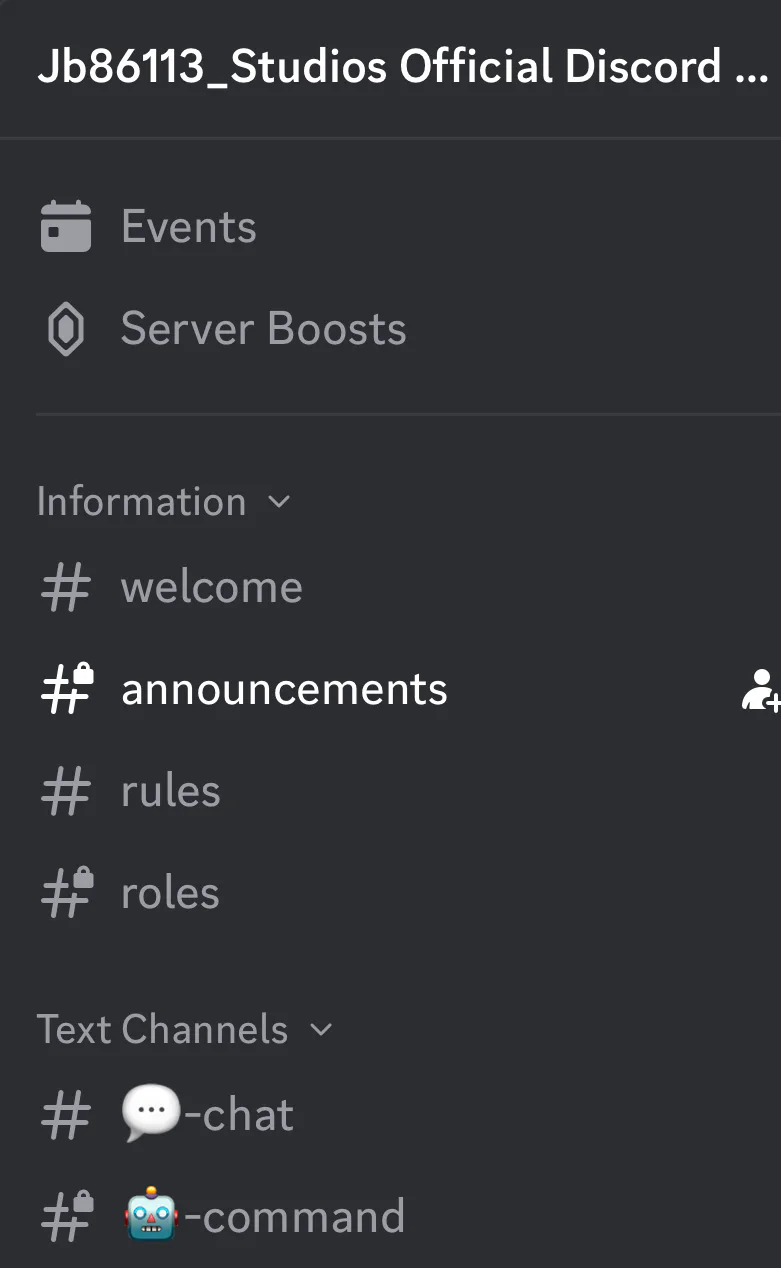The width and height of the screenshot is (781, 1268).
Task: Click the hash icon beside rules
Action: coord(66,791)
